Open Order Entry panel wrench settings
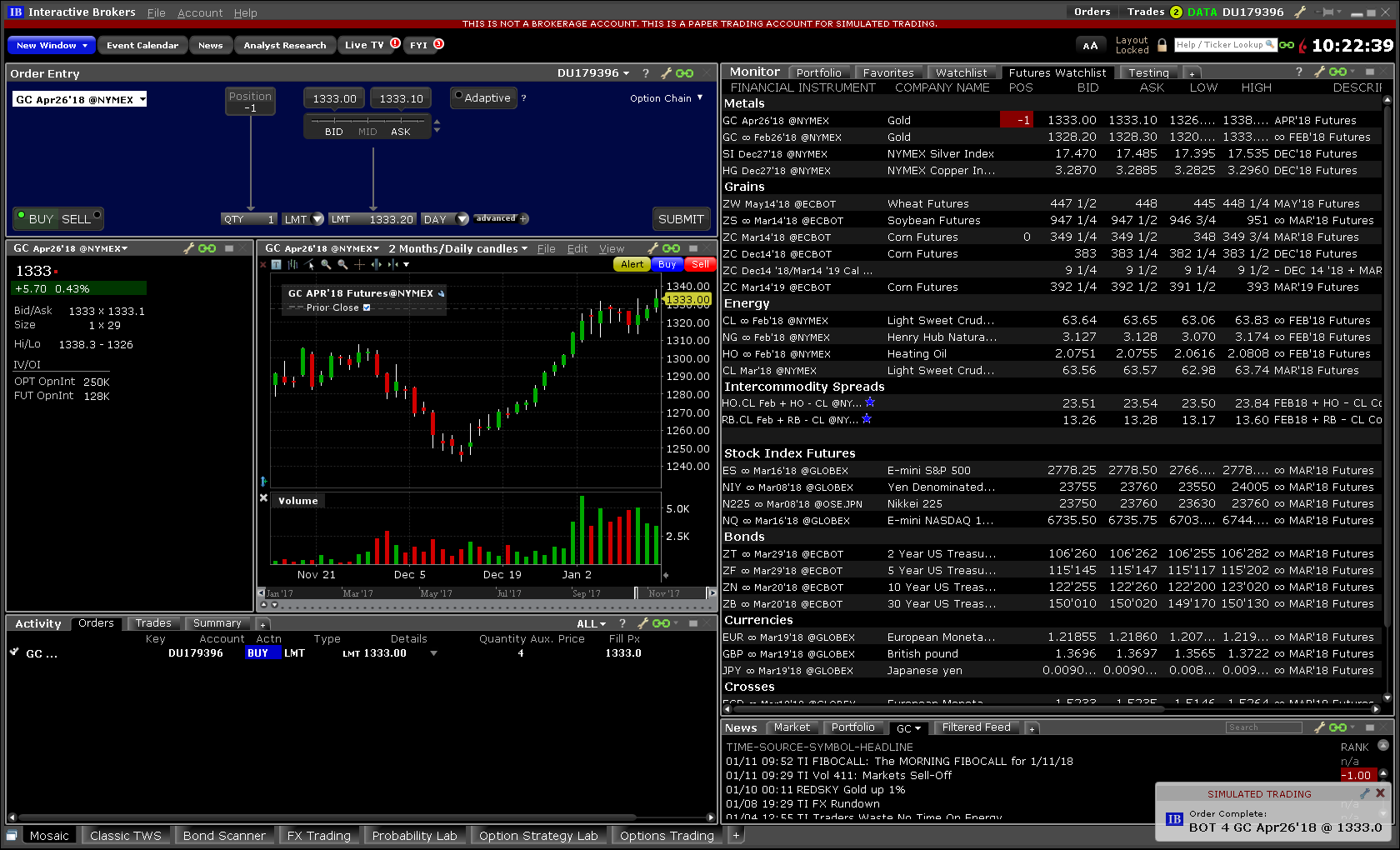 (x=666, y=73)
